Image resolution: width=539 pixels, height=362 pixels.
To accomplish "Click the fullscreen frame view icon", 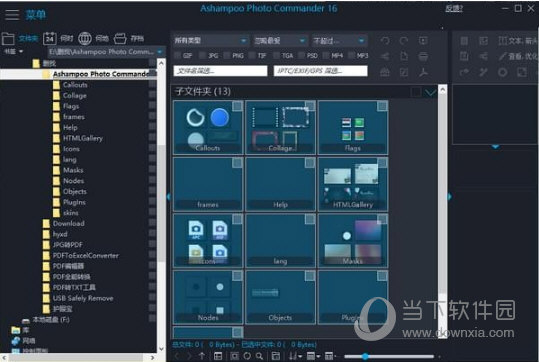I will [234, 356].
